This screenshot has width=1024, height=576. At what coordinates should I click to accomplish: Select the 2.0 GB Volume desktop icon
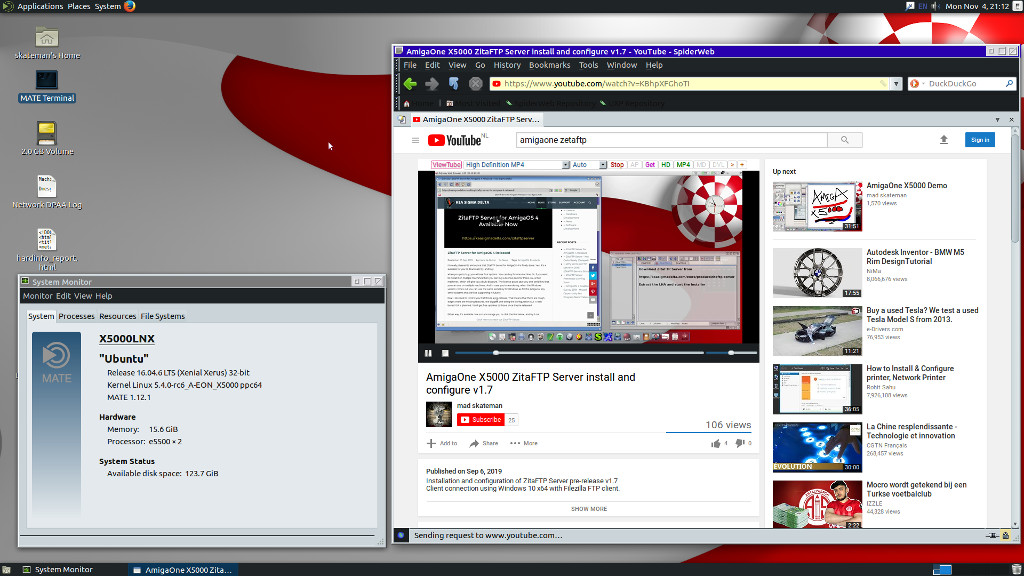[x=46, y=138]
